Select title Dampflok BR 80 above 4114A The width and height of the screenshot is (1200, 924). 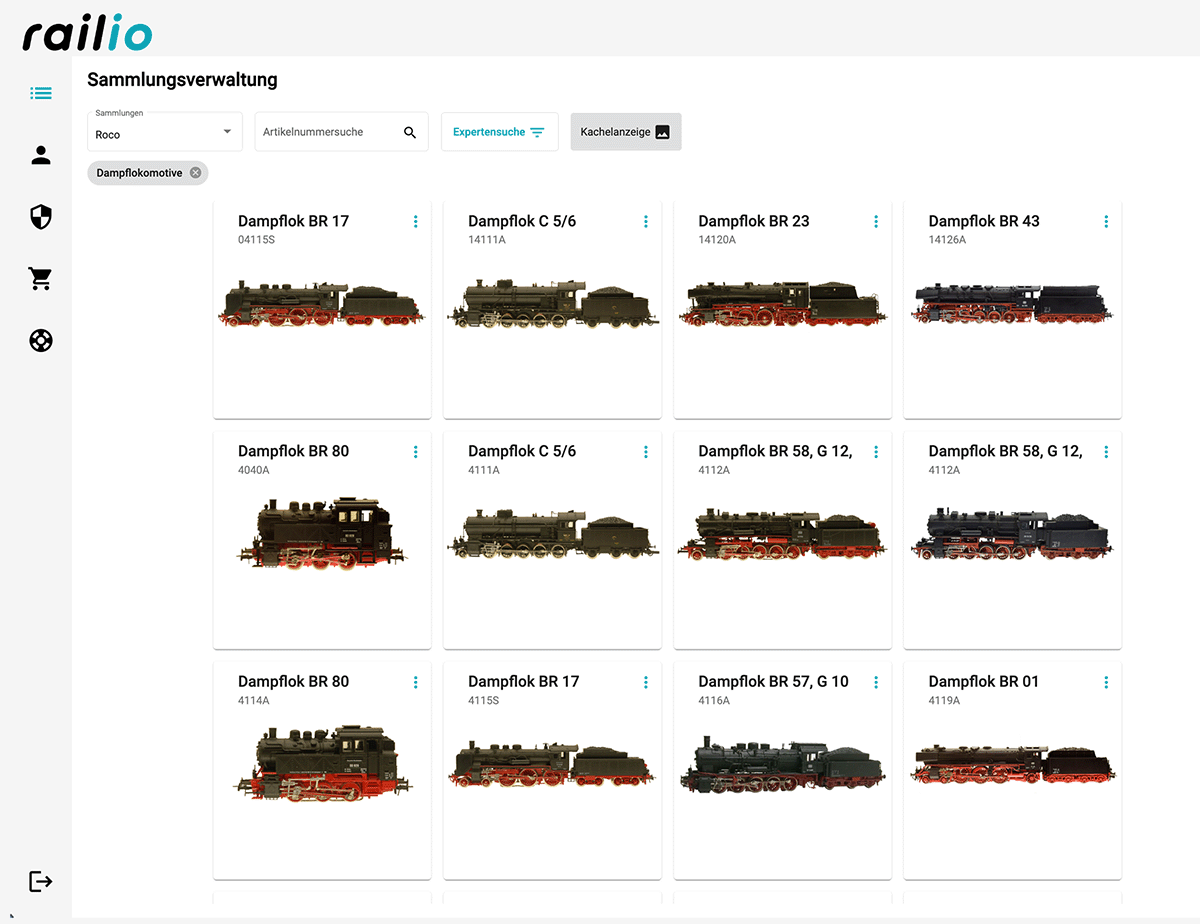click(x=293, y=681)
